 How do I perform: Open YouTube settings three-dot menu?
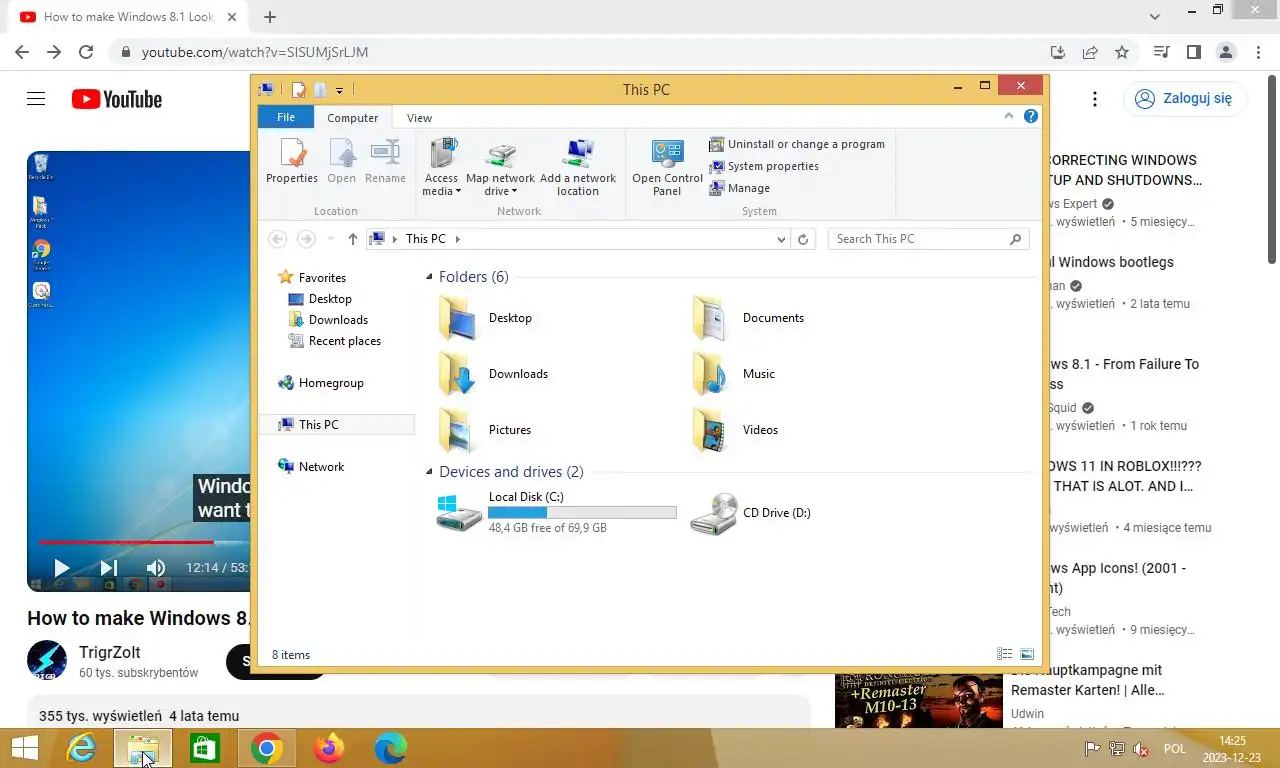coord(1095,99)
